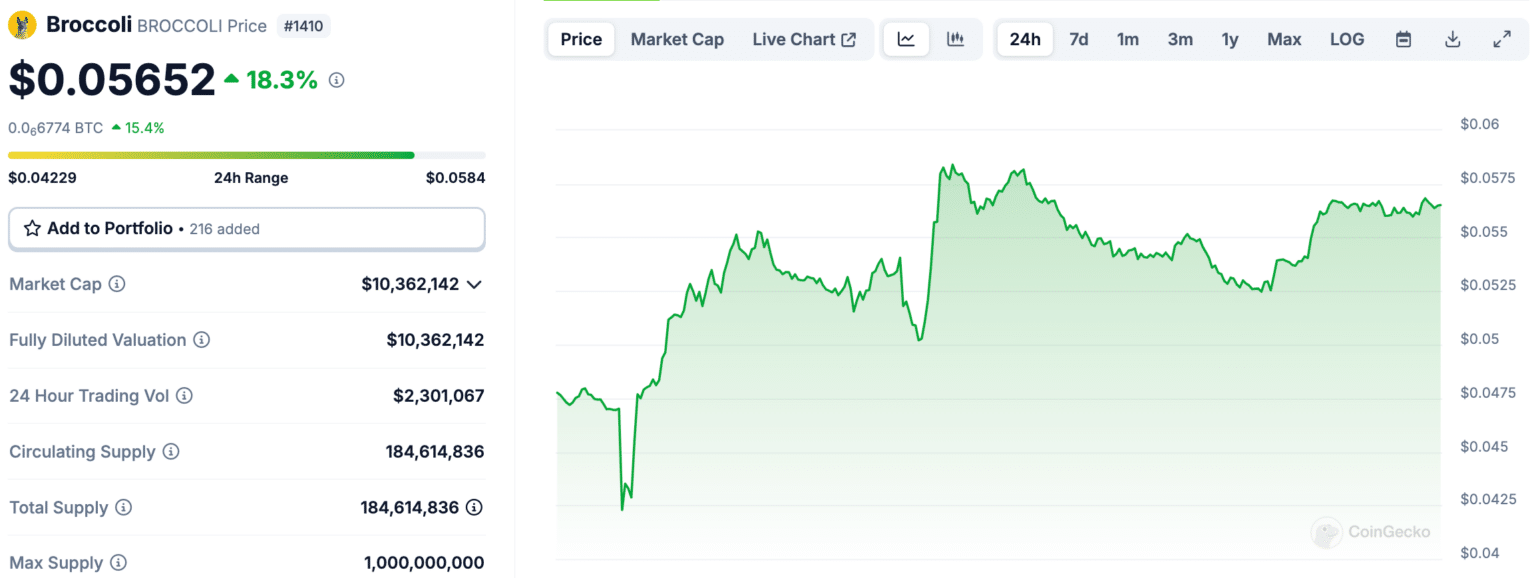Select the Max time range
The height and width of the screenshot is (578, 1536).
(1284, 39)
